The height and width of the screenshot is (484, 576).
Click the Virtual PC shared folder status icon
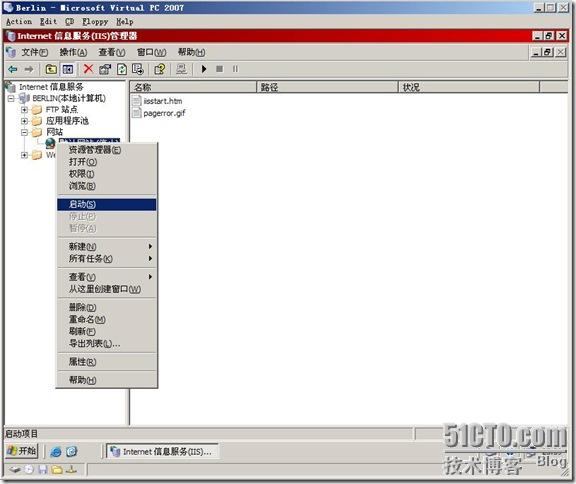point(57,469)
